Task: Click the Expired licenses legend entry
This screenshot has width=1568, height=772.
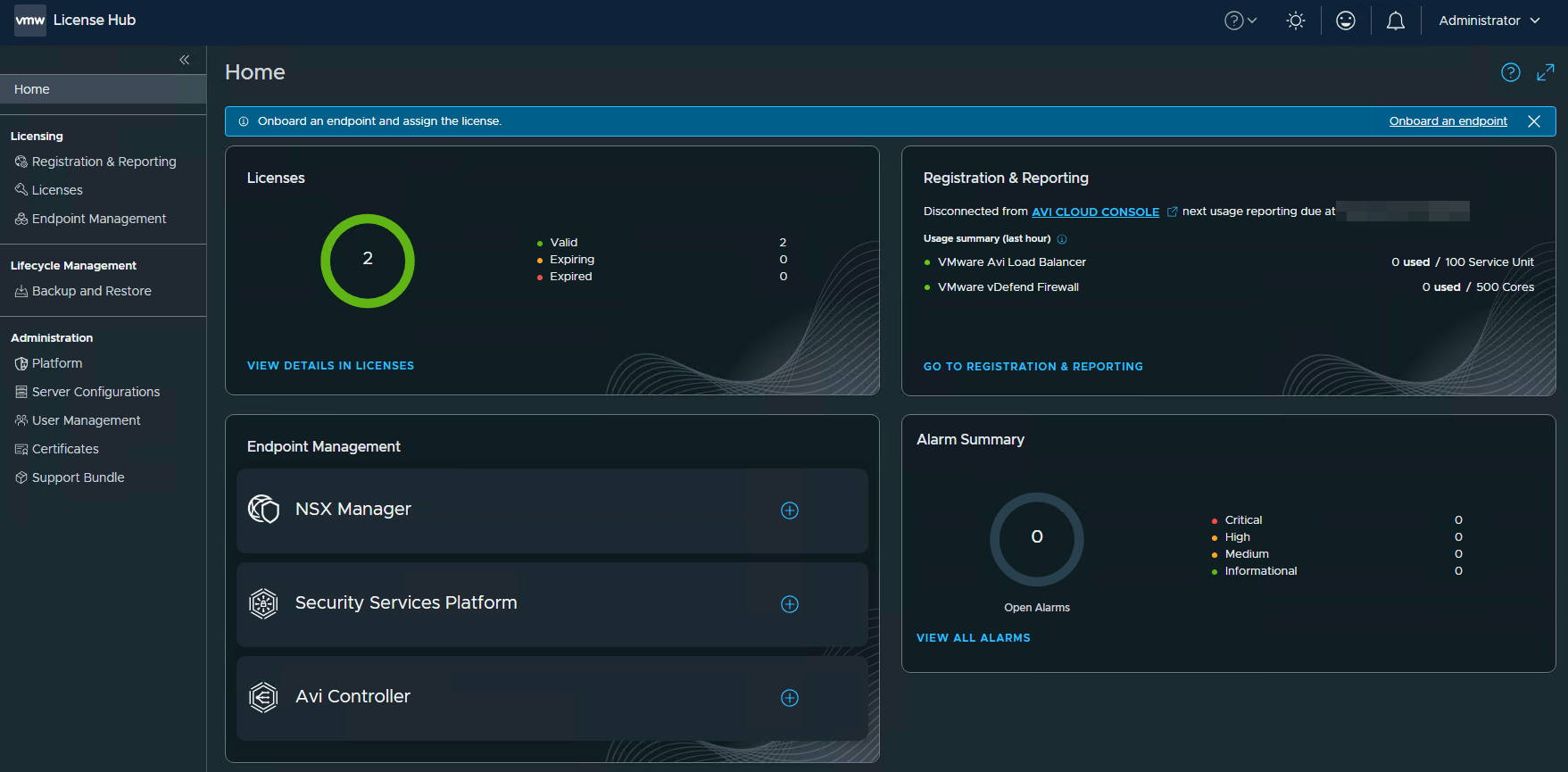Action: [x=662, y=277]
